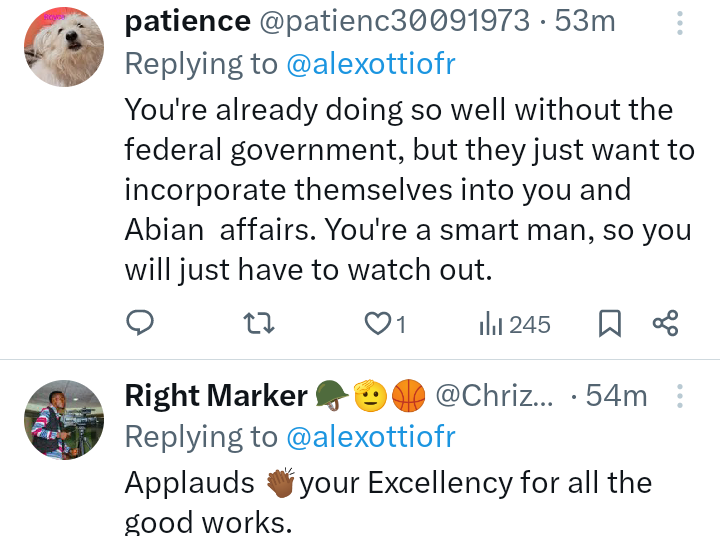Open the 53m timestamp permalink
This screenshot has height=536, width=720.
pyautogui.click(x=585, y=21)
